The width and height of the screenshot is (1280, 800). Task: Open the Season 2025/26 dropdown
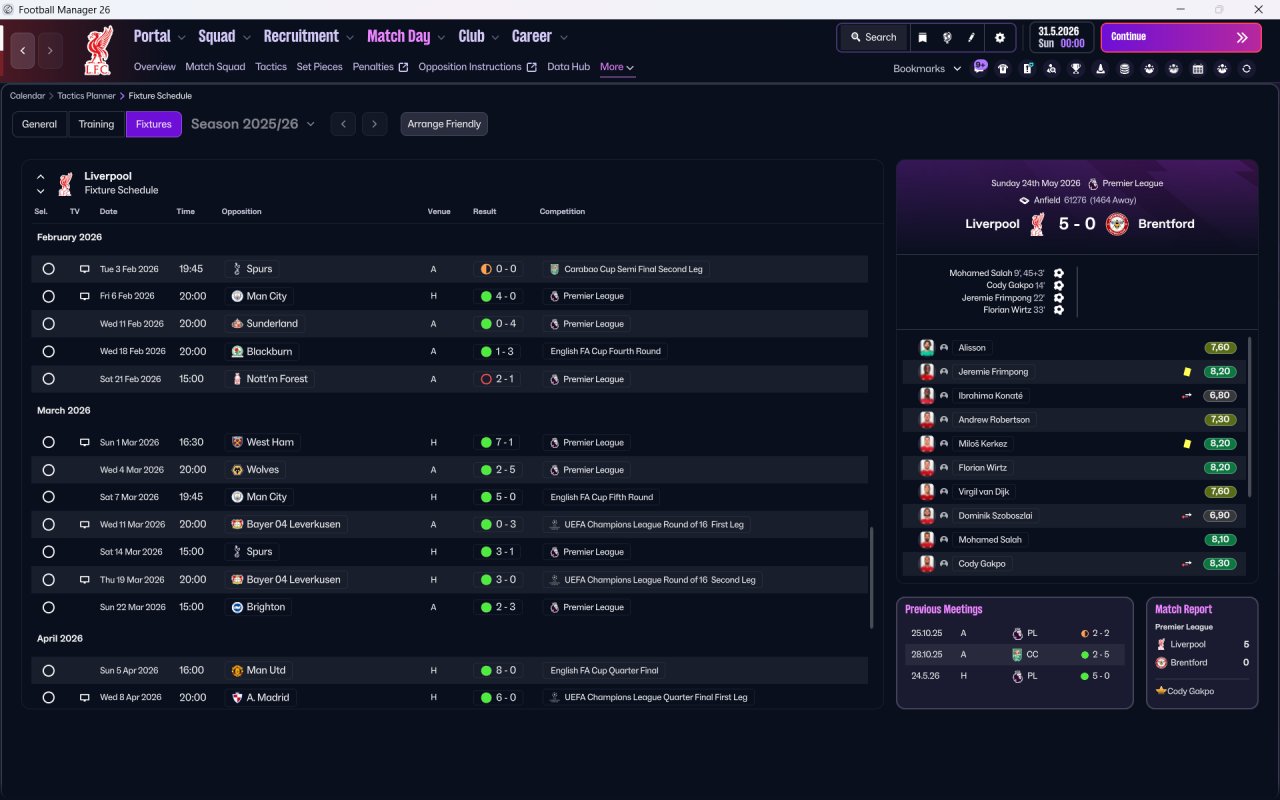[253, 124]
